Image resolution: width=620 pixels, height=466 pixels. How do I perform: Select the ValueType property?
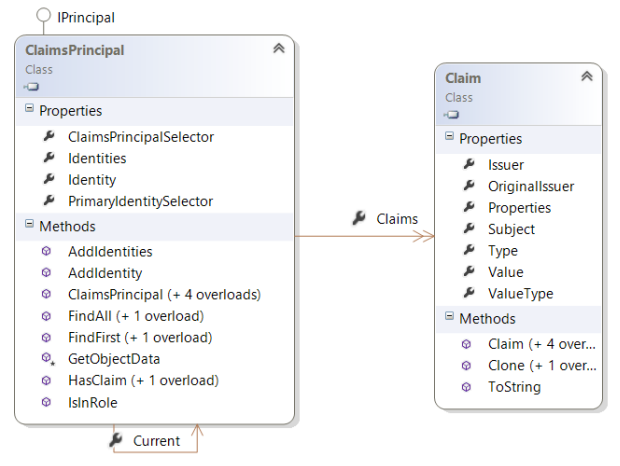point(520,293)
